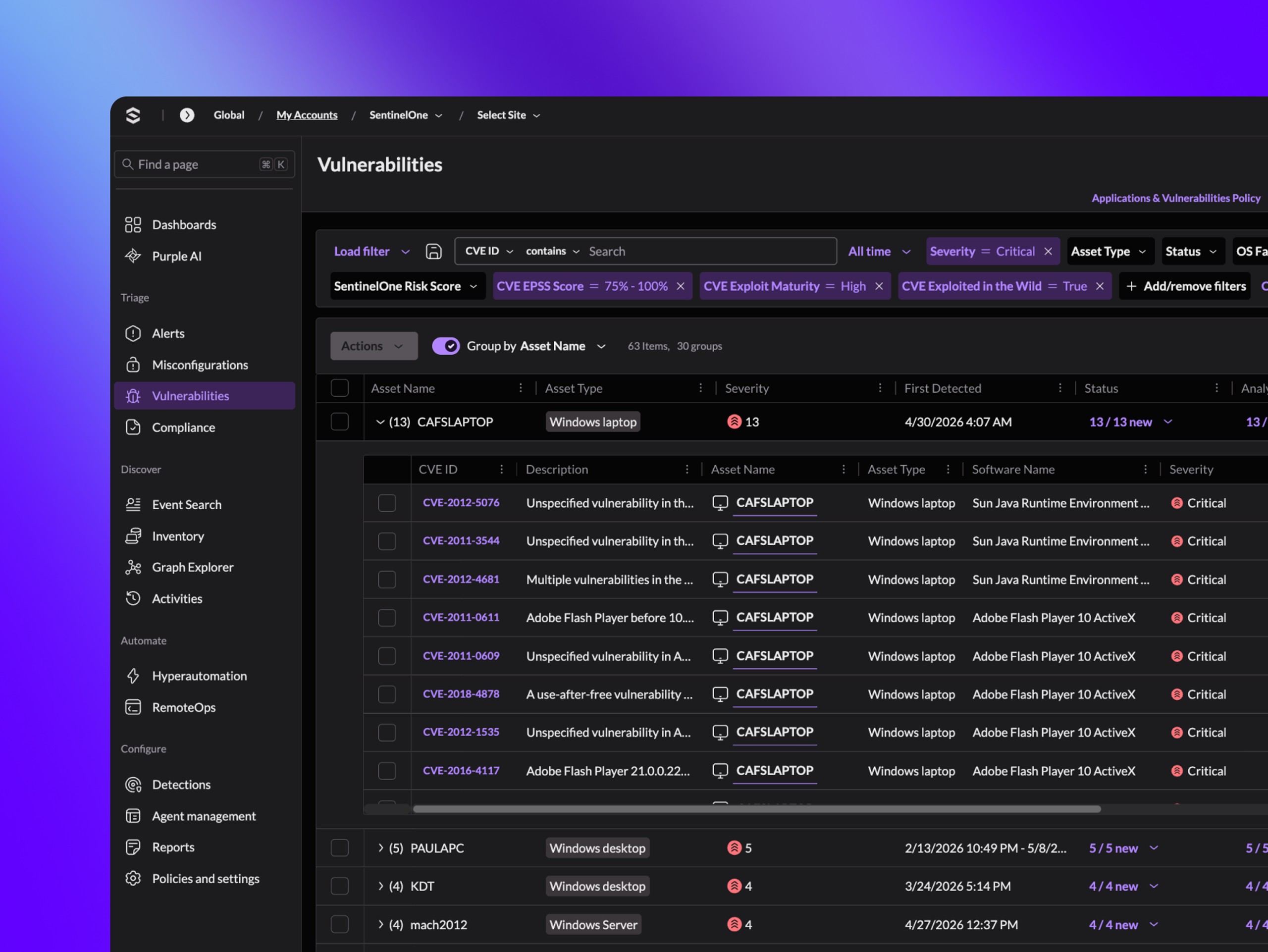Open Asset Name column options menu
The width and height of the screenshot is (1268, 952).
click(521, 388)
